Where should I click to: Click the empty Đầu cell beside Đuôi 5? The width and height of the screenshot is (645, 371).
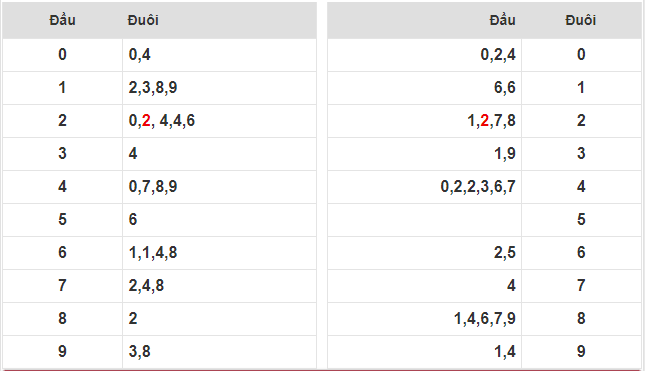[425, 220]
